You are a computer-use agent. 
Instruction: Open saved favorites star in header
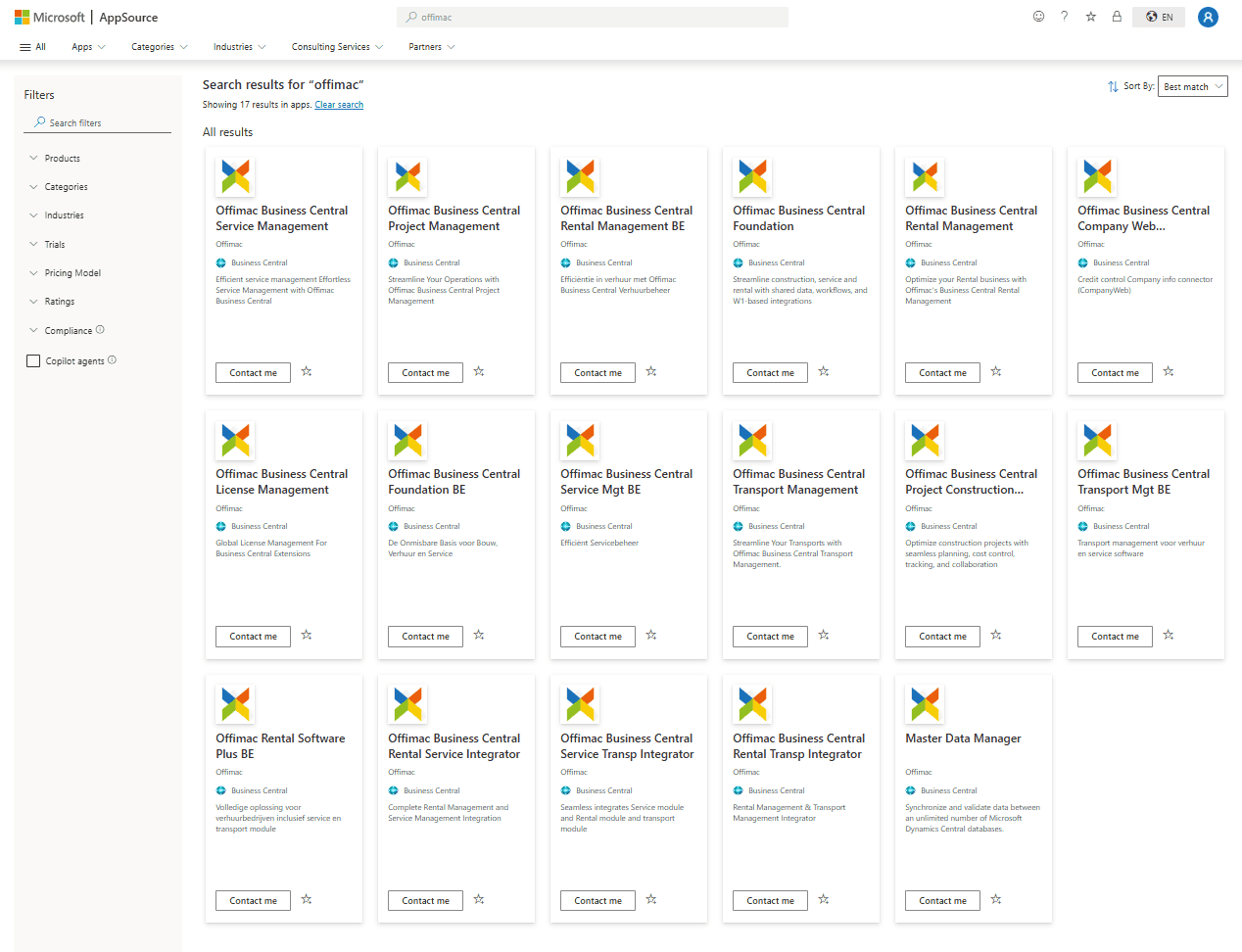tap(1090, 17)
